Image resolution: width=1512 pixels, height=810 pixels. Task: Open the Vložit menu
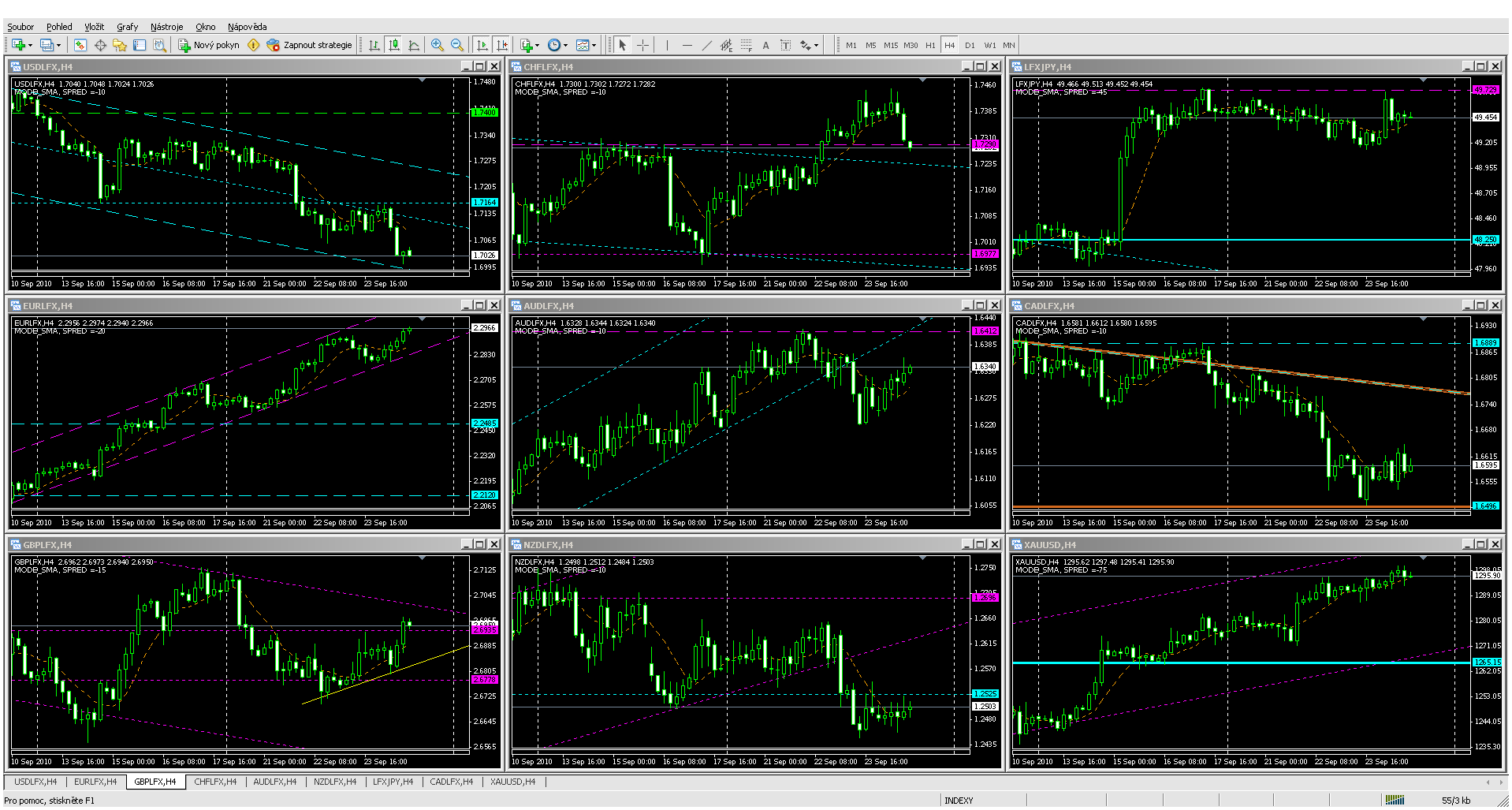[x=94, y=27]
